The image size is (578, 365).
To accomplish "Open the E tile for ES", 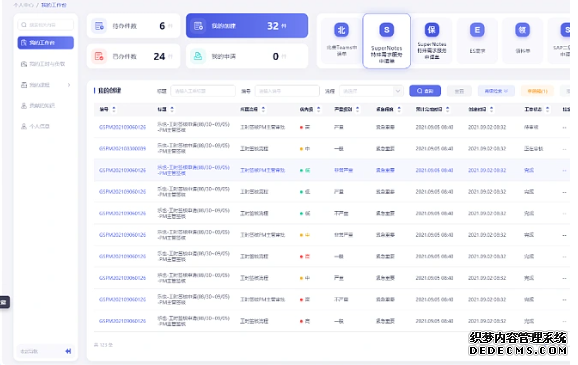I will point(477,41).
